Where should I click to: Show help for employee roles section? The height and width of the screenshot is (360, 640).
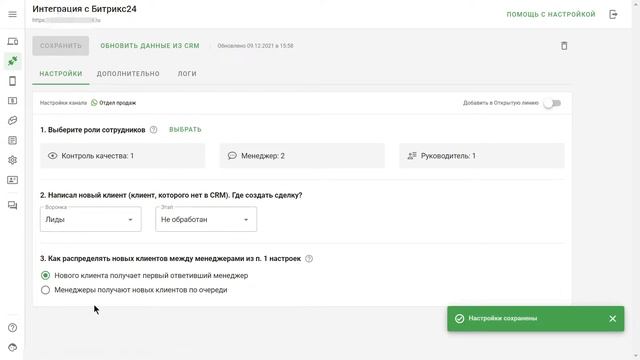pos(153,130)
